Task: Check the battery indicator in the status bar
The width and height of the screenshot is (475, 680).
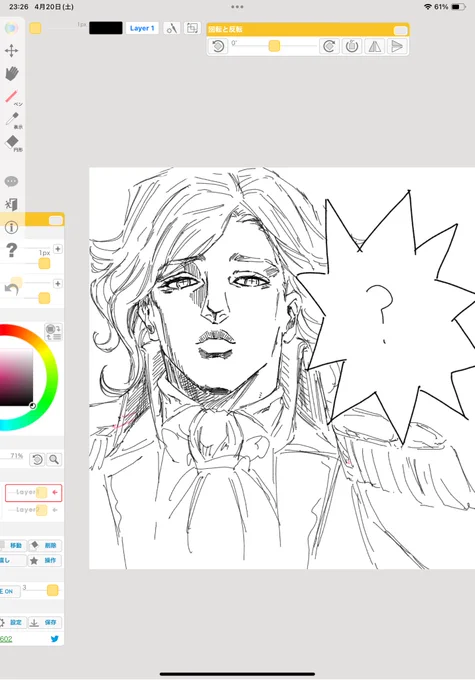Action: click(458, 7)
